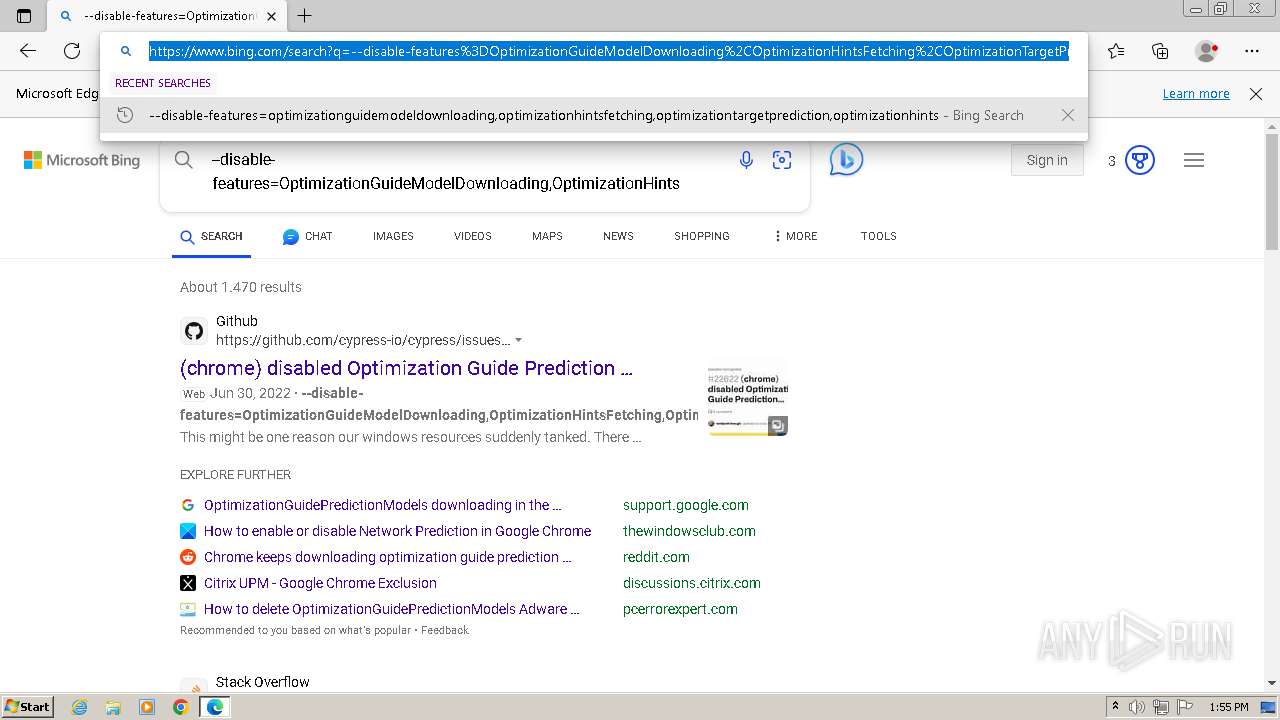Show hidden tray icons arrow
1280x720 pixels.
tap(1115, 707)
